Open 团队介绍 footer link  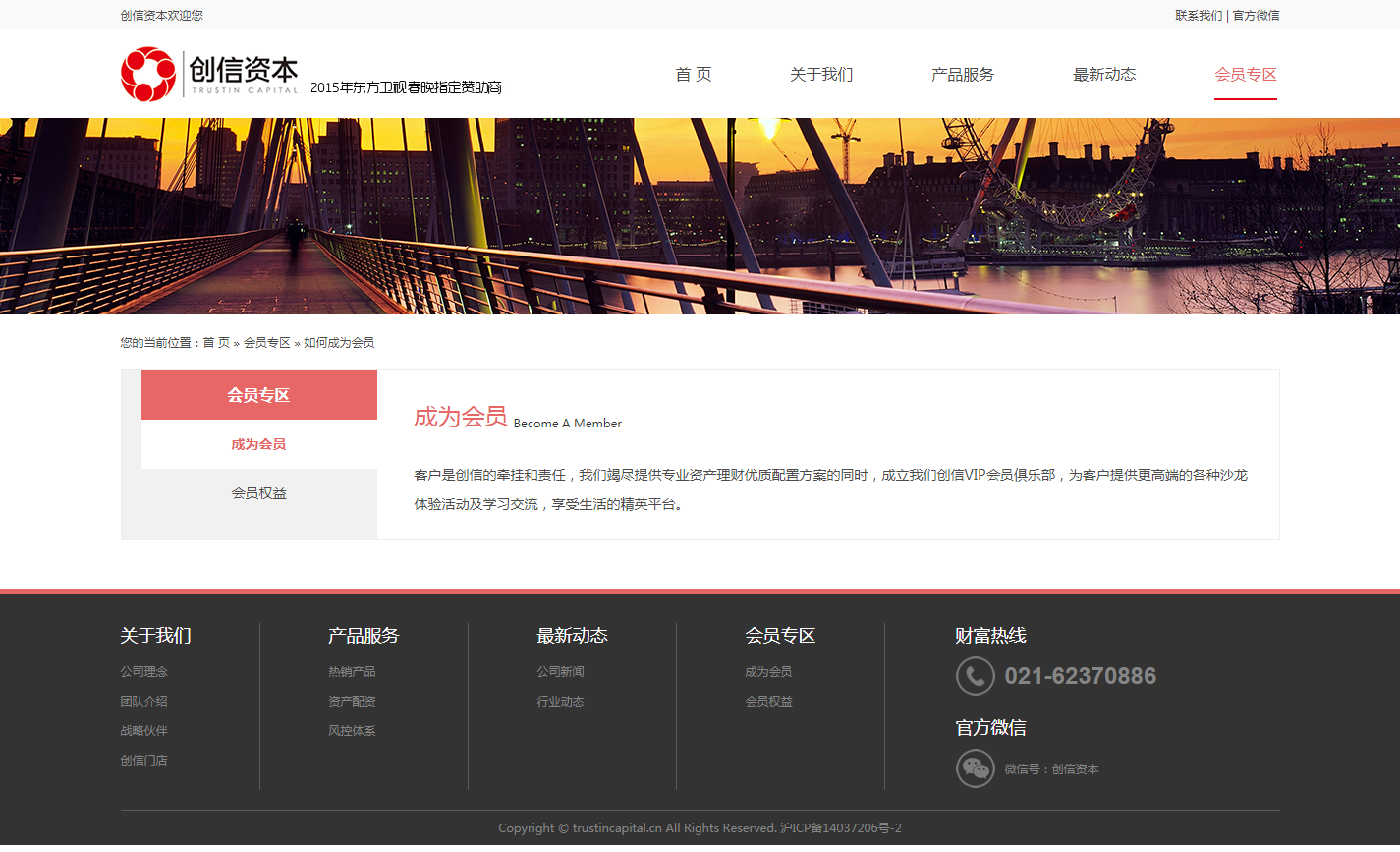click(144, 702)
